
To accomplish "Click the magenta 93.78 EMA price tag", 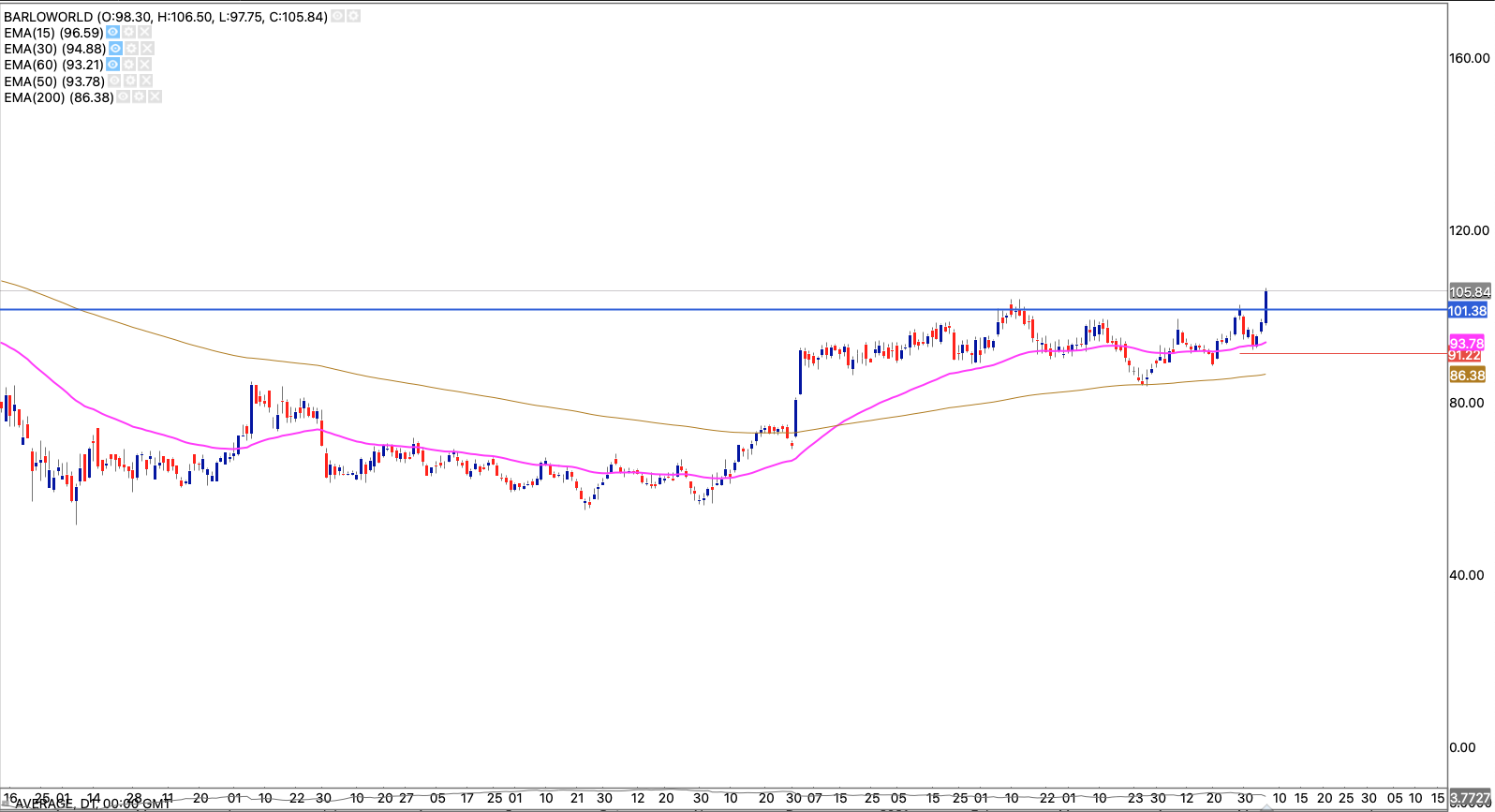I will coord(1467,343).
